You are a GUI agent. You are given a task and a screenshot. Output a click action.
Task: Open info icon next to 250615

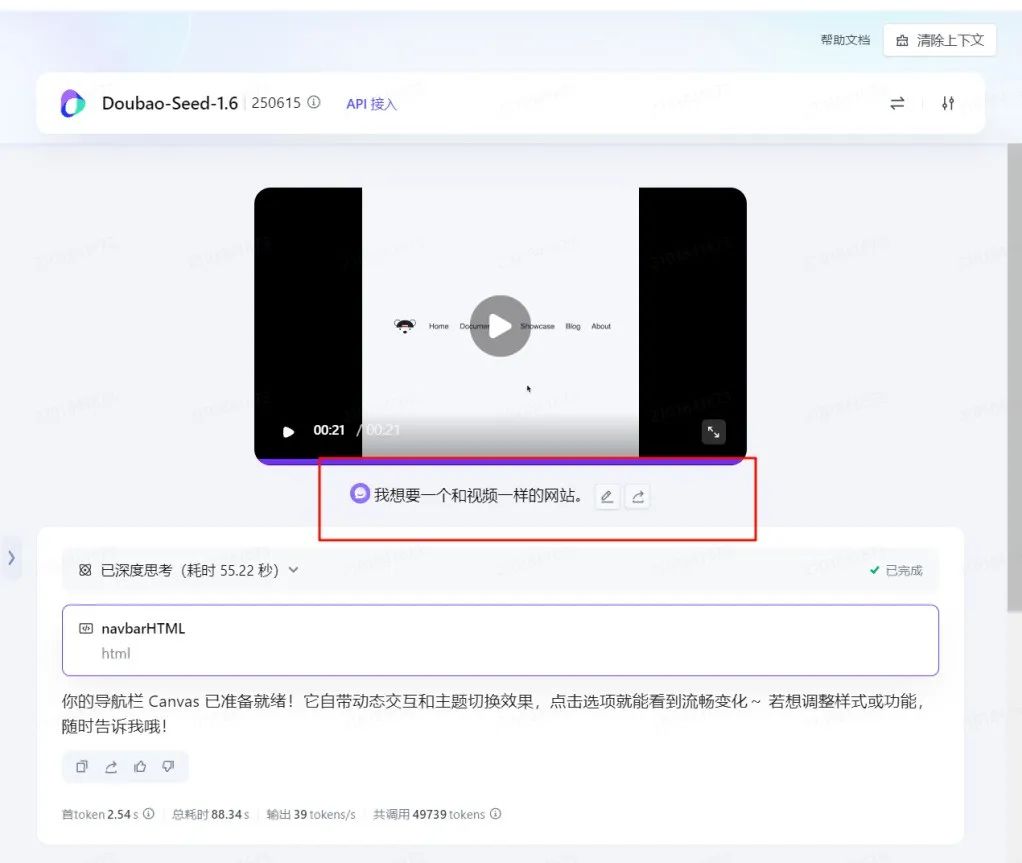coord(314,102)
